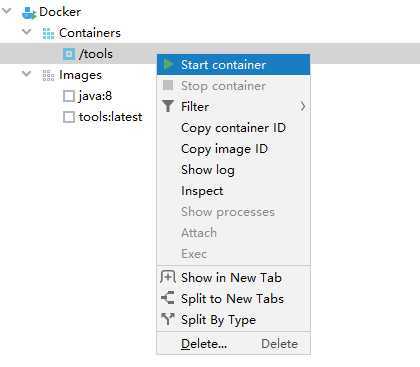This screenshot has width=420, height=367.
Task: Choose Copy container ID
Action: tap(233, 128)
